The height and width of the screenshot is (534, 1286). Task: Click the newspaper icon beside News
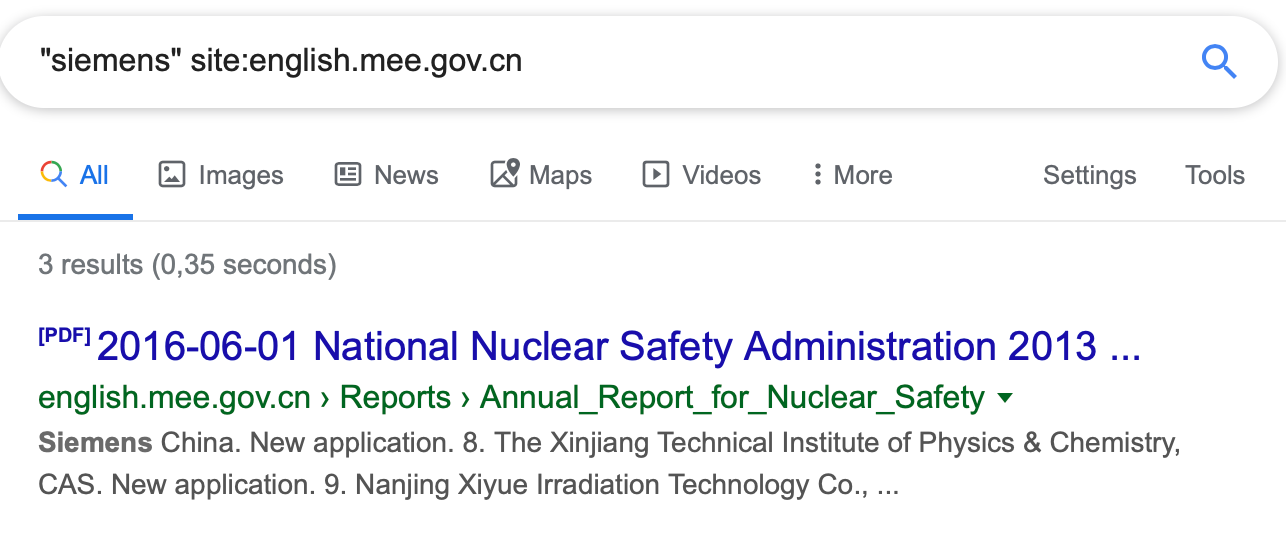point(348,175)
